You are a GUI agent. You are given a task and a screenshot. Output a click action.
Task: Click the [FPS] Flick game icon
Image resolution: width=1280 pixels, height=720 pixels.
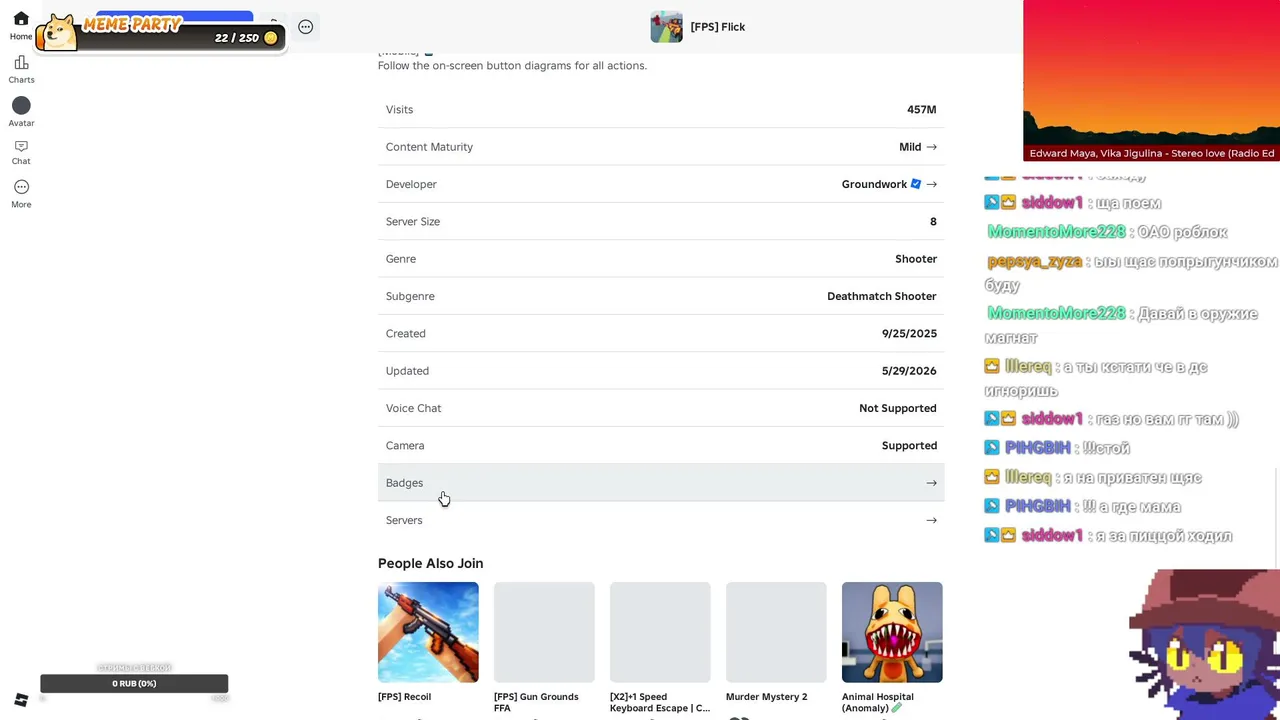[x=666, y=27]
